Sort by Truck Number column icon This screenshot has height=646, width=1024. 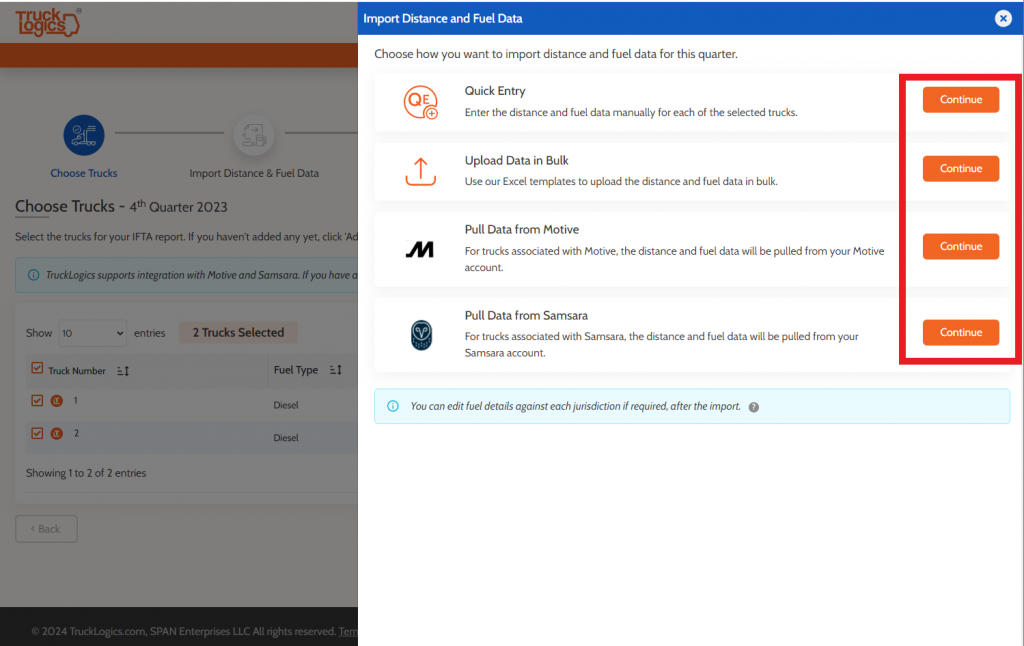point(123,371)
